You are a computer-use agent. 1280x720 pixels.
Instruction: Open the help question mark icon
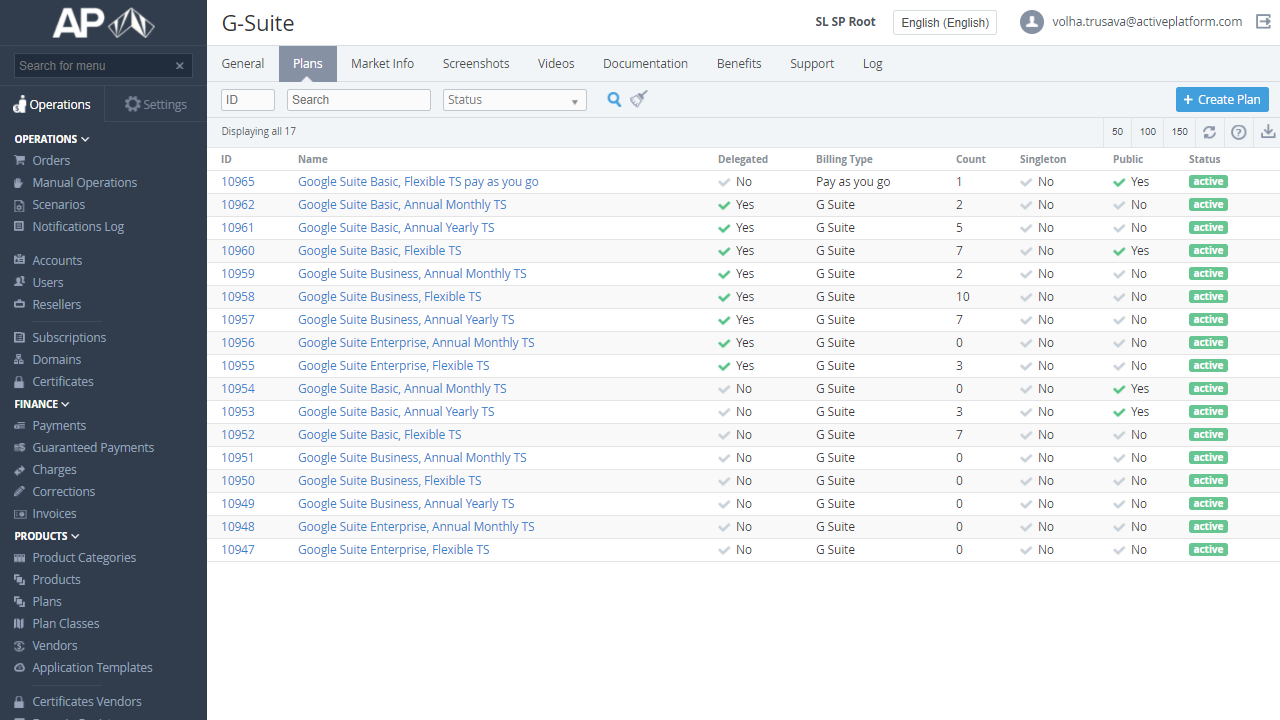(1238, 132)
